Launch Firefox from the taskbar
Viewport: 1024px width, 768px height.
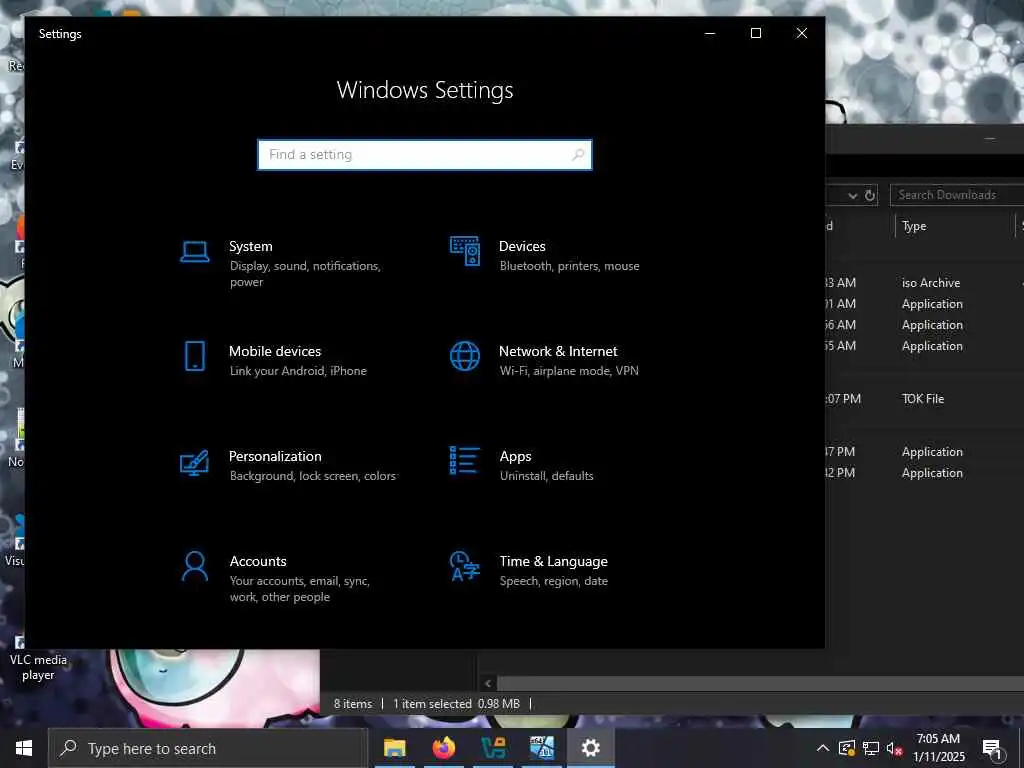click(443, 748)
